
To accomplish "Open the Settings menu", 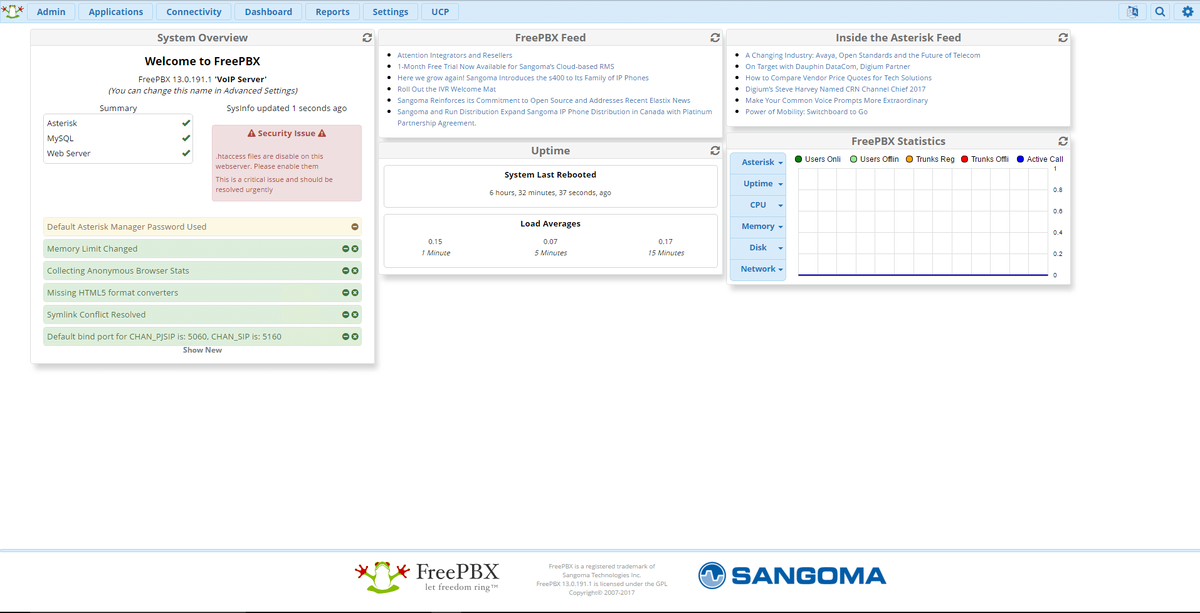I will point(390,12).
